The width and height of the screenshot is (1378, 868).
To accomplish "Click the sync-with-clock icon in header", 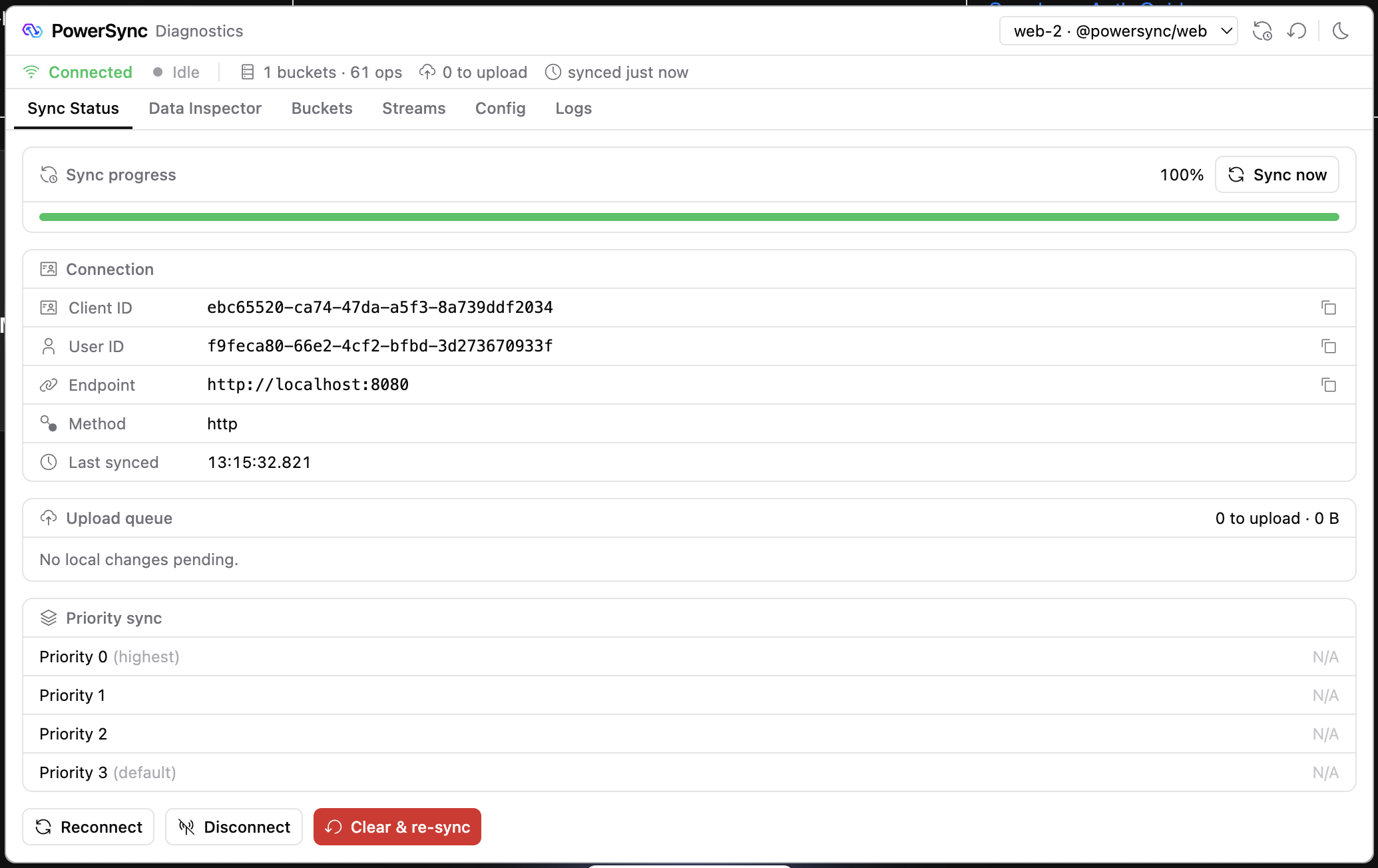I will point(1262,31).
